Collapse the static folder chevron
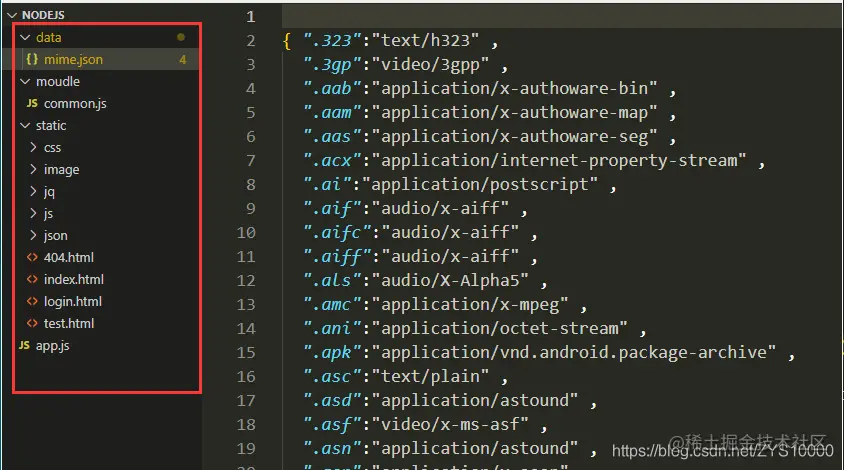 (25, 125)
